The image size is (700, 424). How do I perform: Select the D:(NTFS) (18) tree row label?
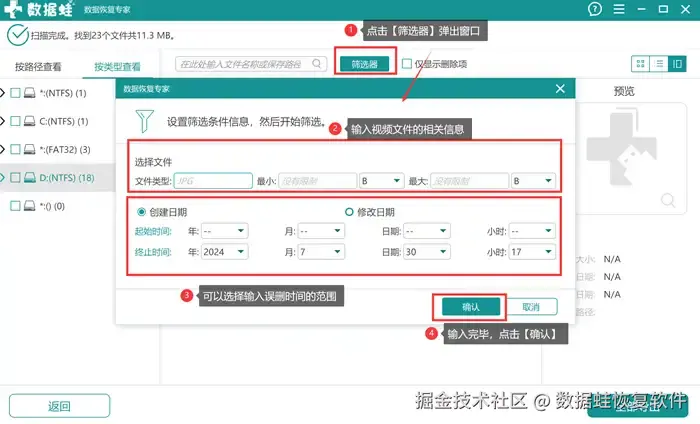(x=67, y=178)
